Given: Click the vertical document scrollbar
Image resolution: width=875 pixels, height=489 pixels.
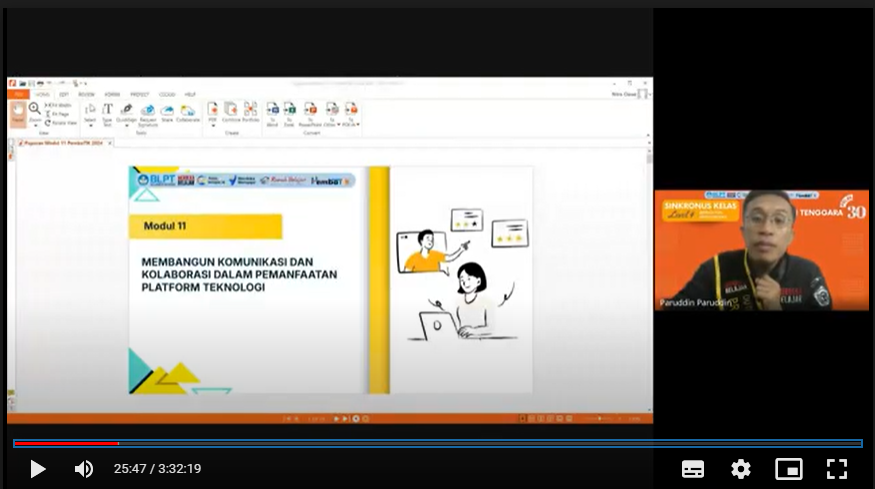Looking at the screenshot, I should pos(649,279).
